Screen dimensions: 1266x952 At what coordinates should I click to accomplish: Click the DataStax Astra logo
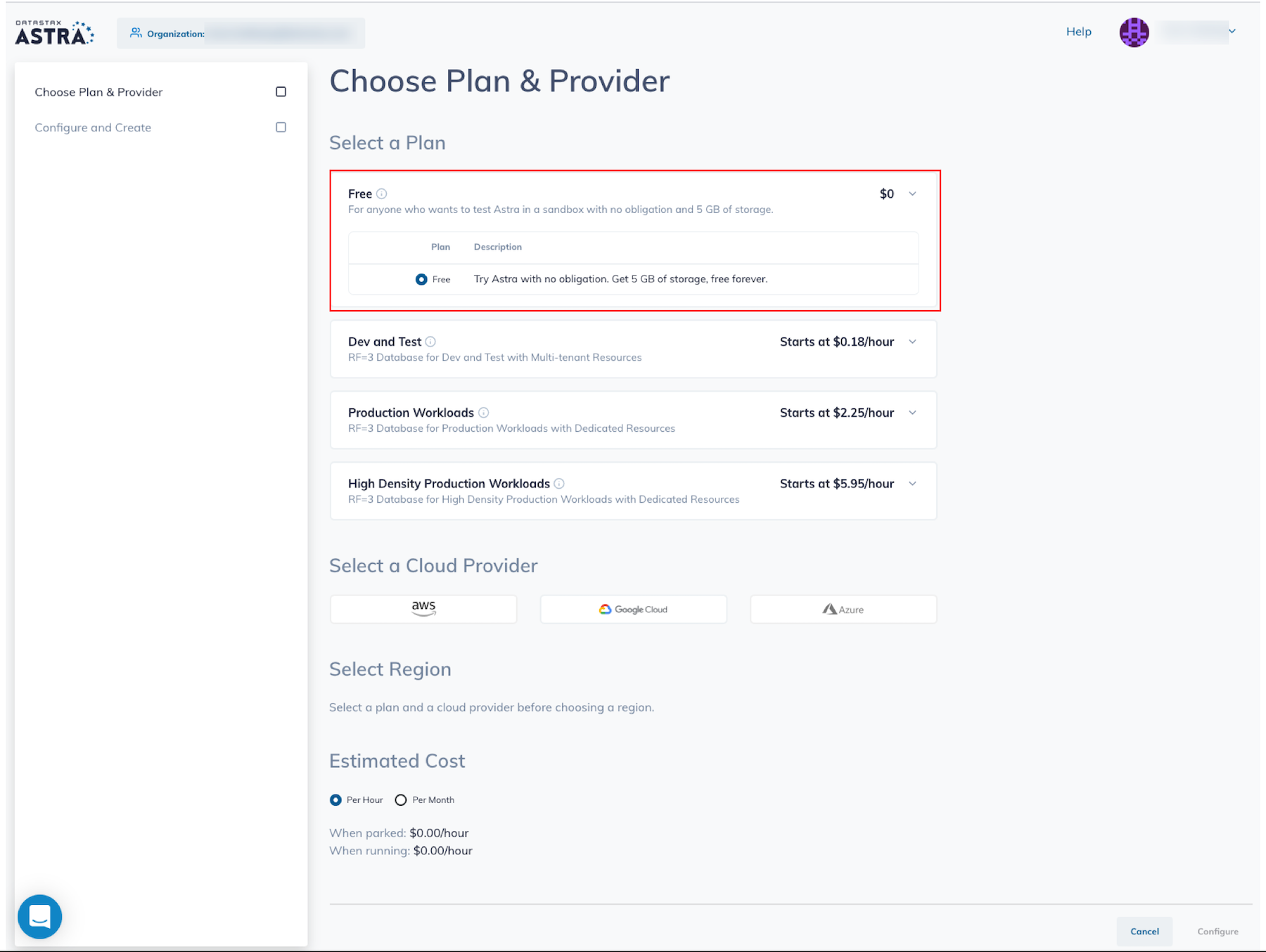(x=55, y=32)
